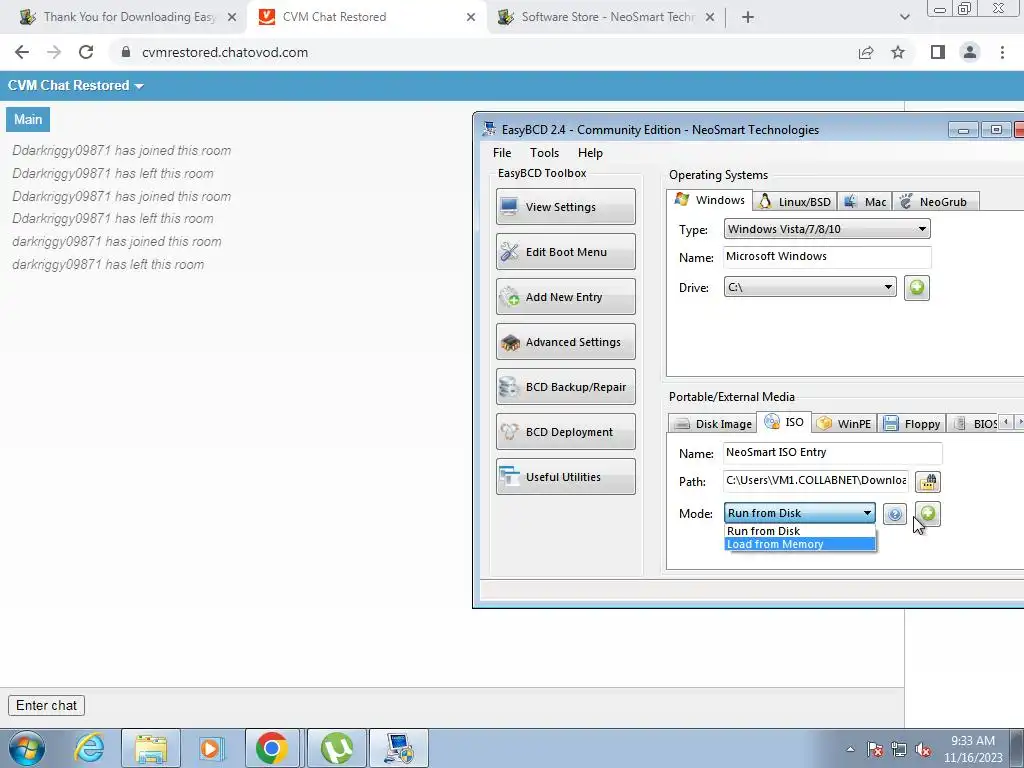Select the Main chat room tab
Viewport: 1024px width, 768px height.
pyautogui.click(x=28, y=120)
